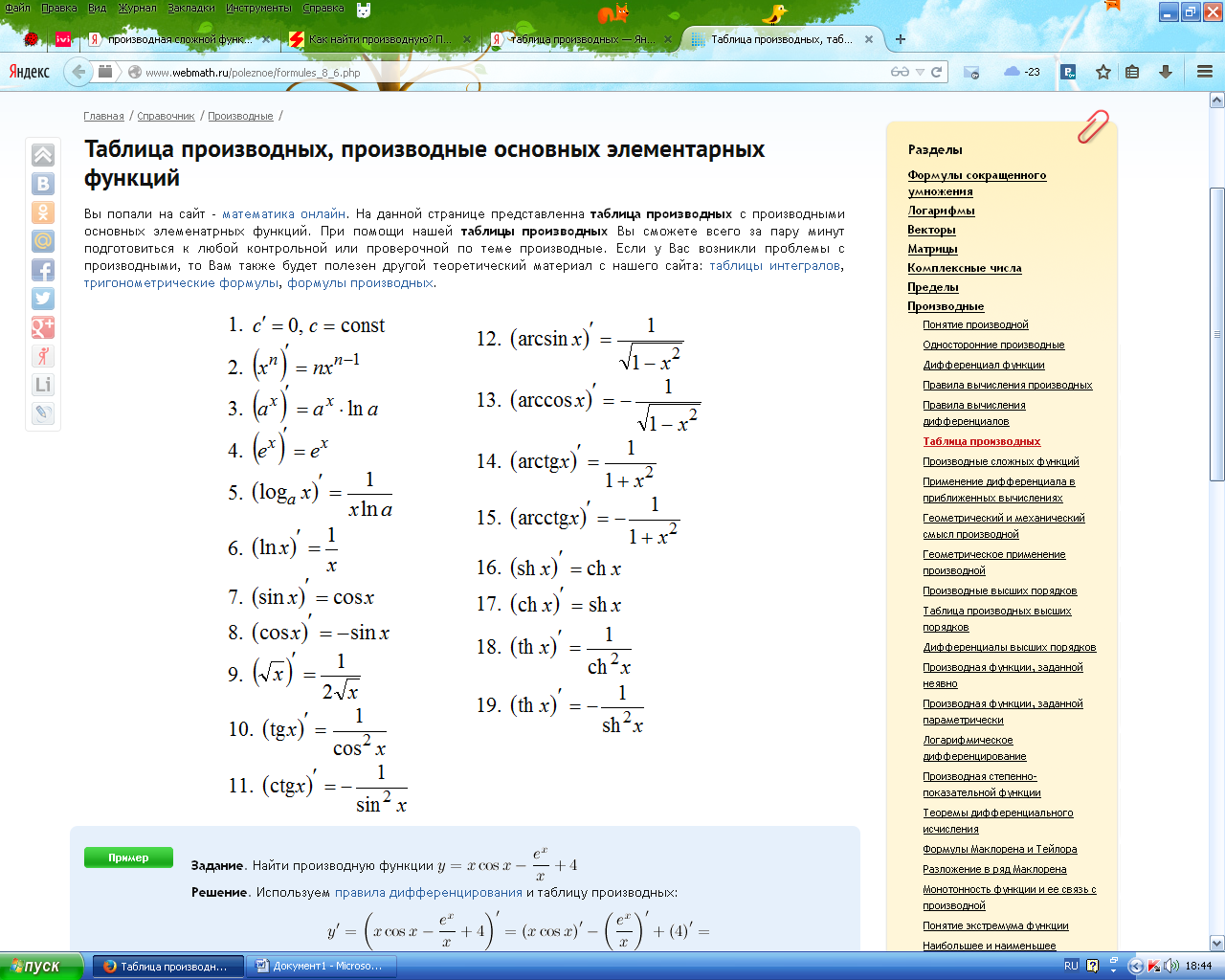The width and height of the screenshot is (1225, 980).
Task: Go back using the browser back arrow
Action: pos(78,72)
